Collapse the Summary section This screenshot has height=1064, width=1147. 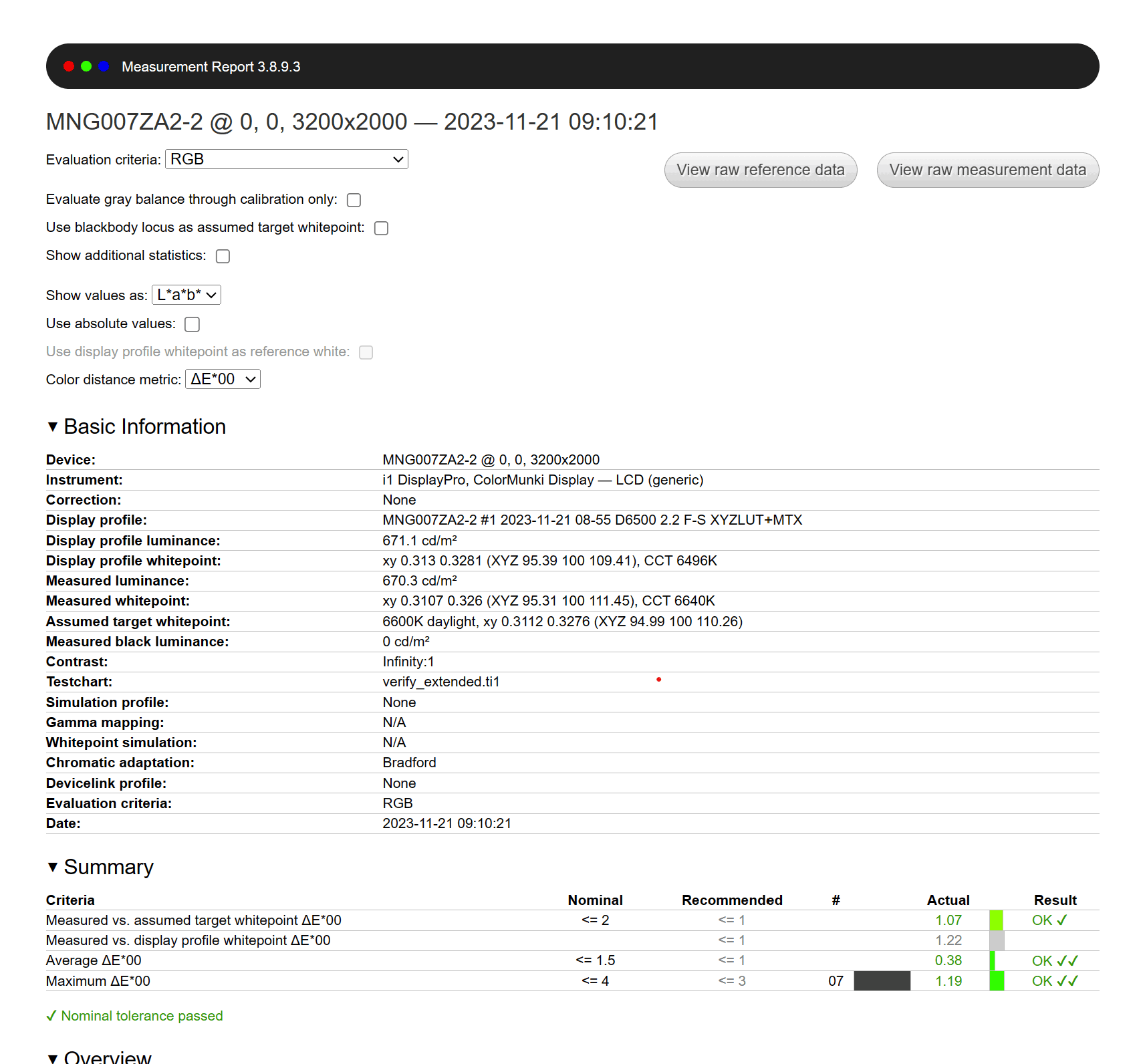[x=53, y=868]
